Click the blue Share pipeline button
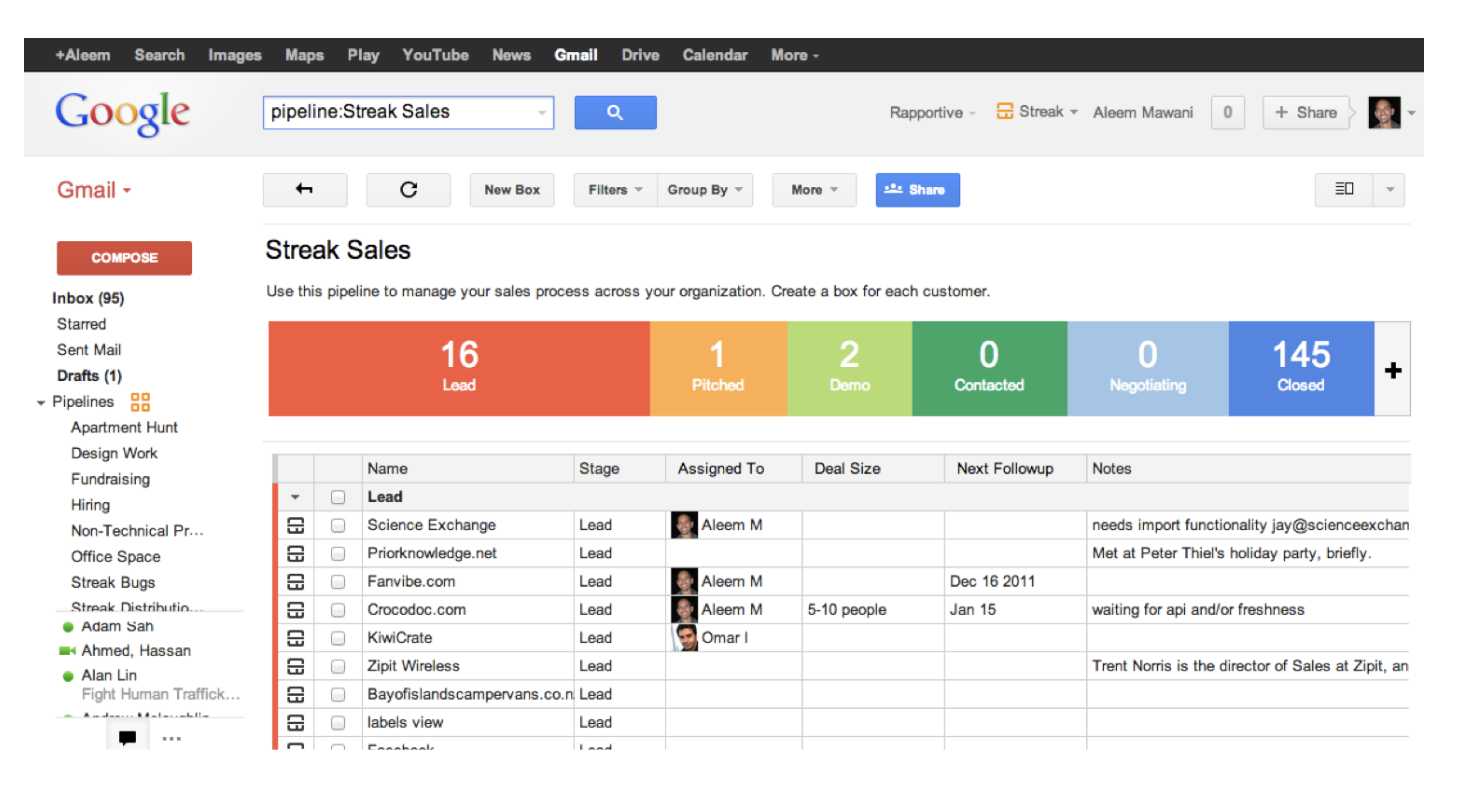The width and height of the screenshot is (1464, 802). point(917,190)
